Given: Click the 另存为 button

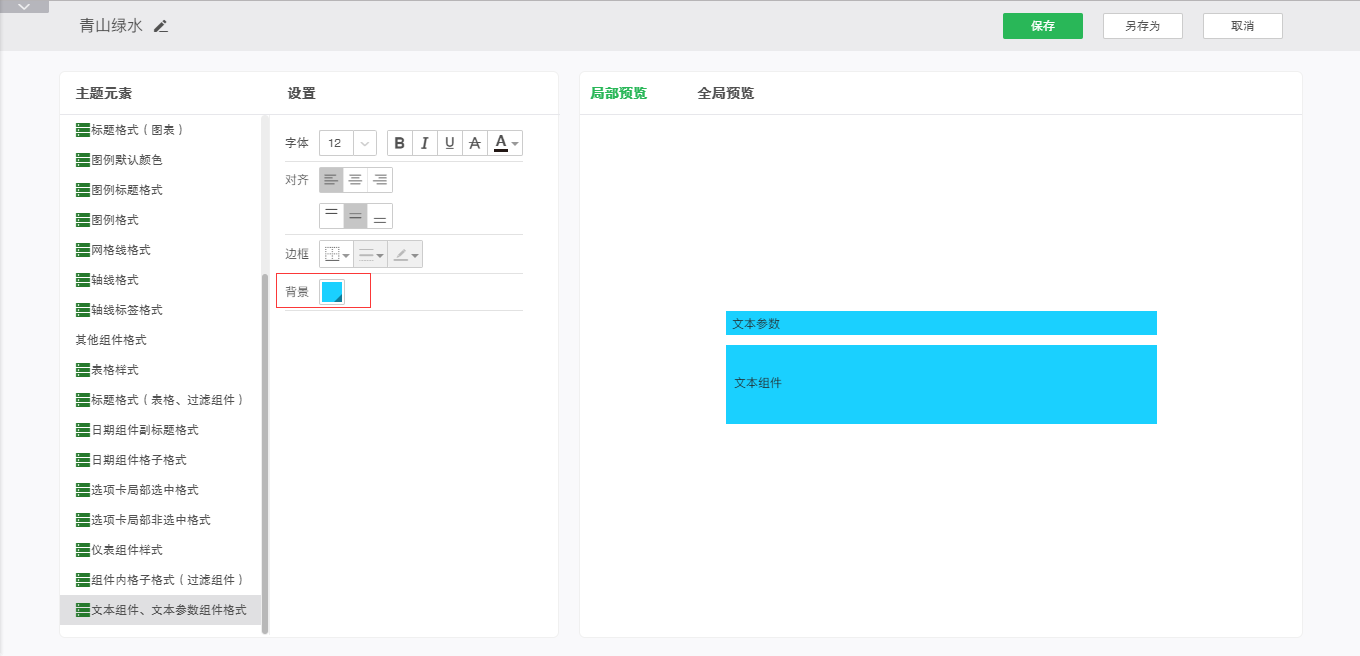Looking at the screenshot, I should 1142,26.
